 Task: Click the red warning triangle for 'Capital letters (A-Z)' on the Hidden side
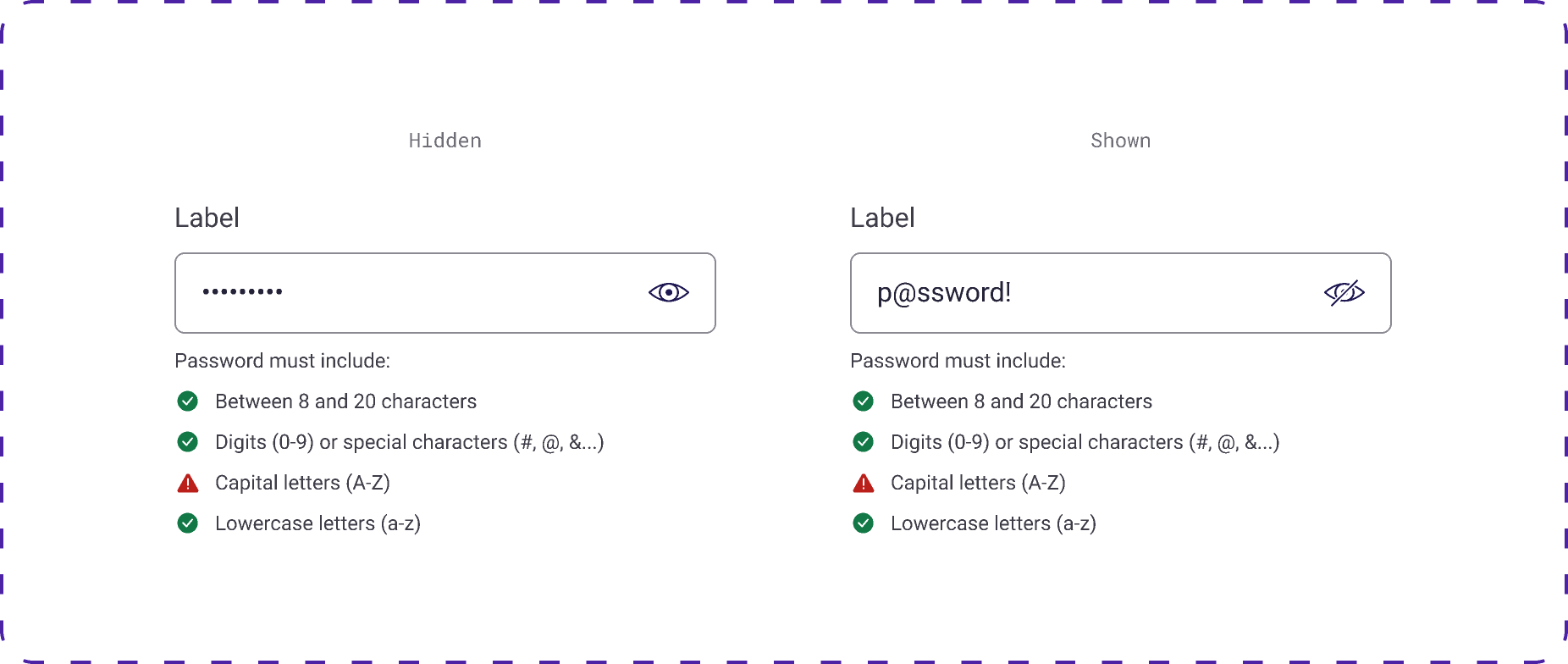[188, 483]
